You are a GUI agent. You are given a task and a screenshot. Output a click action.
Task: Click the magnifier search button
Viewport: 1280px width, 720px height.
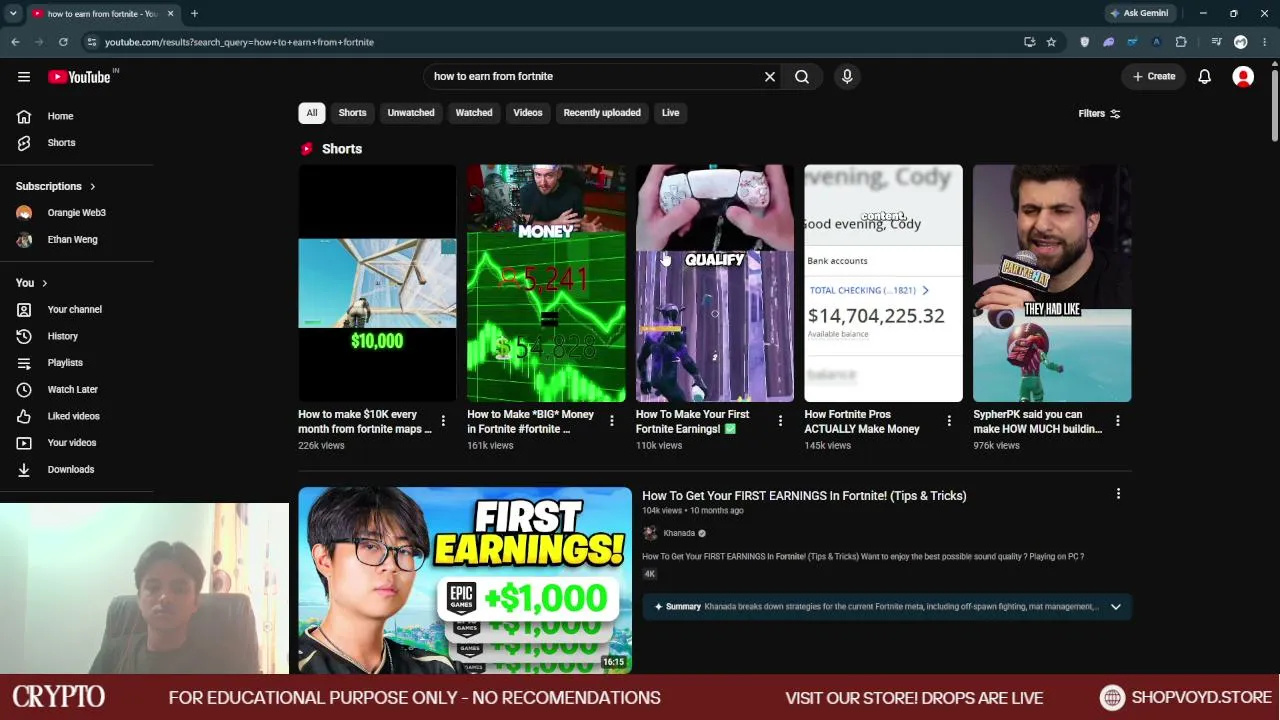802,76
